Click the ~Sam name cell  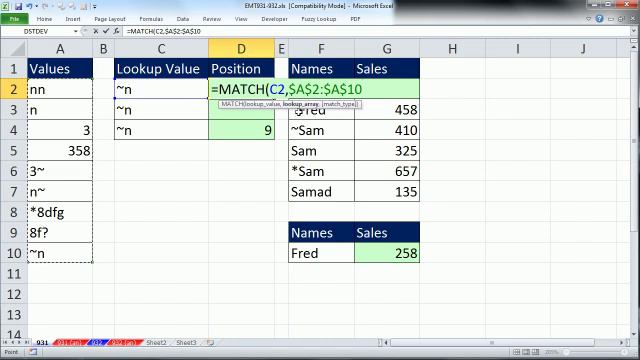point(321,130)
